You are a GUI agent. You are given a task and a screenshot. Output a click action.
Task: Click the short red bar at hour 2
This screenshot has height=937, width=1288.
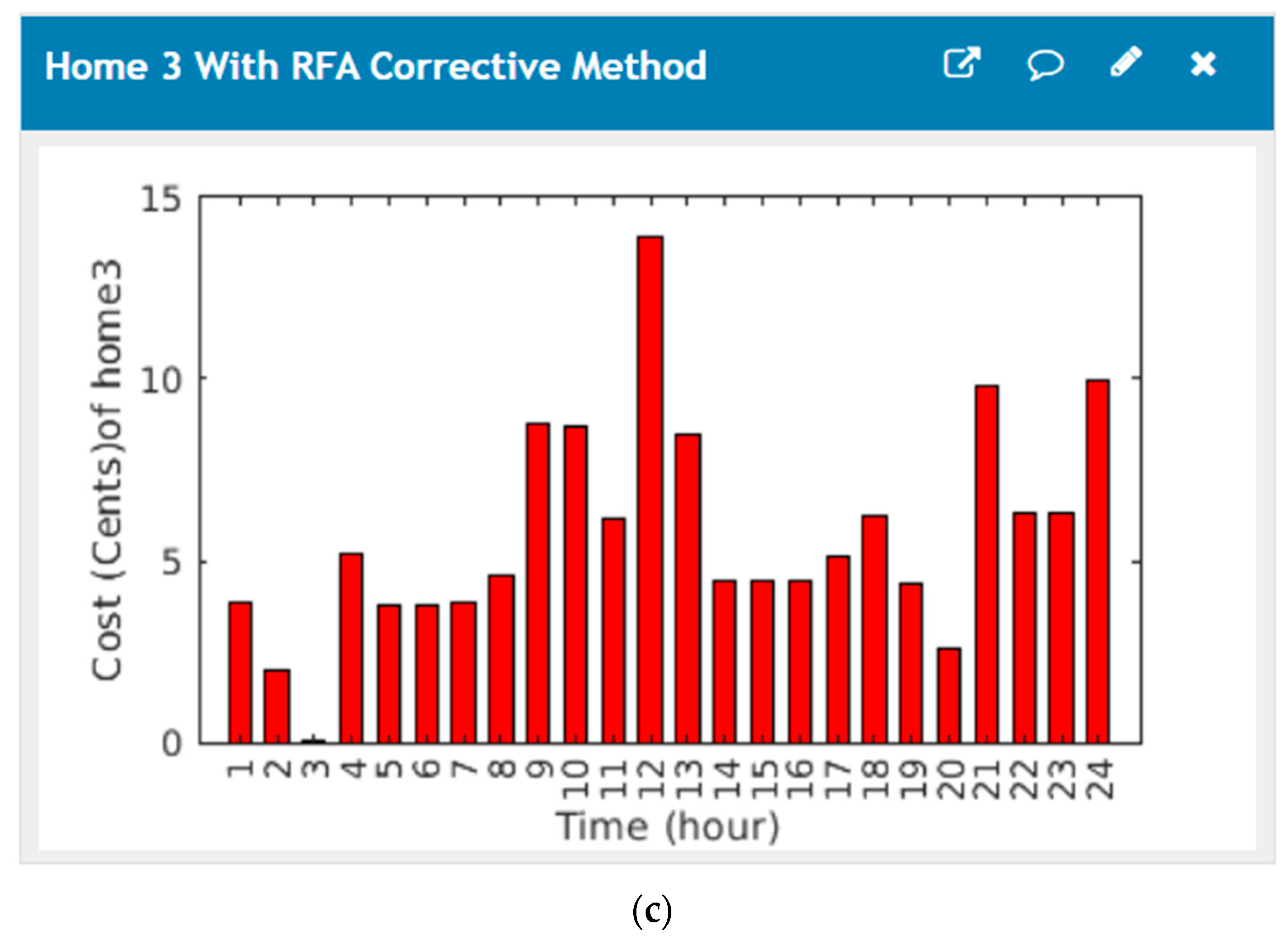click(x=277, y=706)
